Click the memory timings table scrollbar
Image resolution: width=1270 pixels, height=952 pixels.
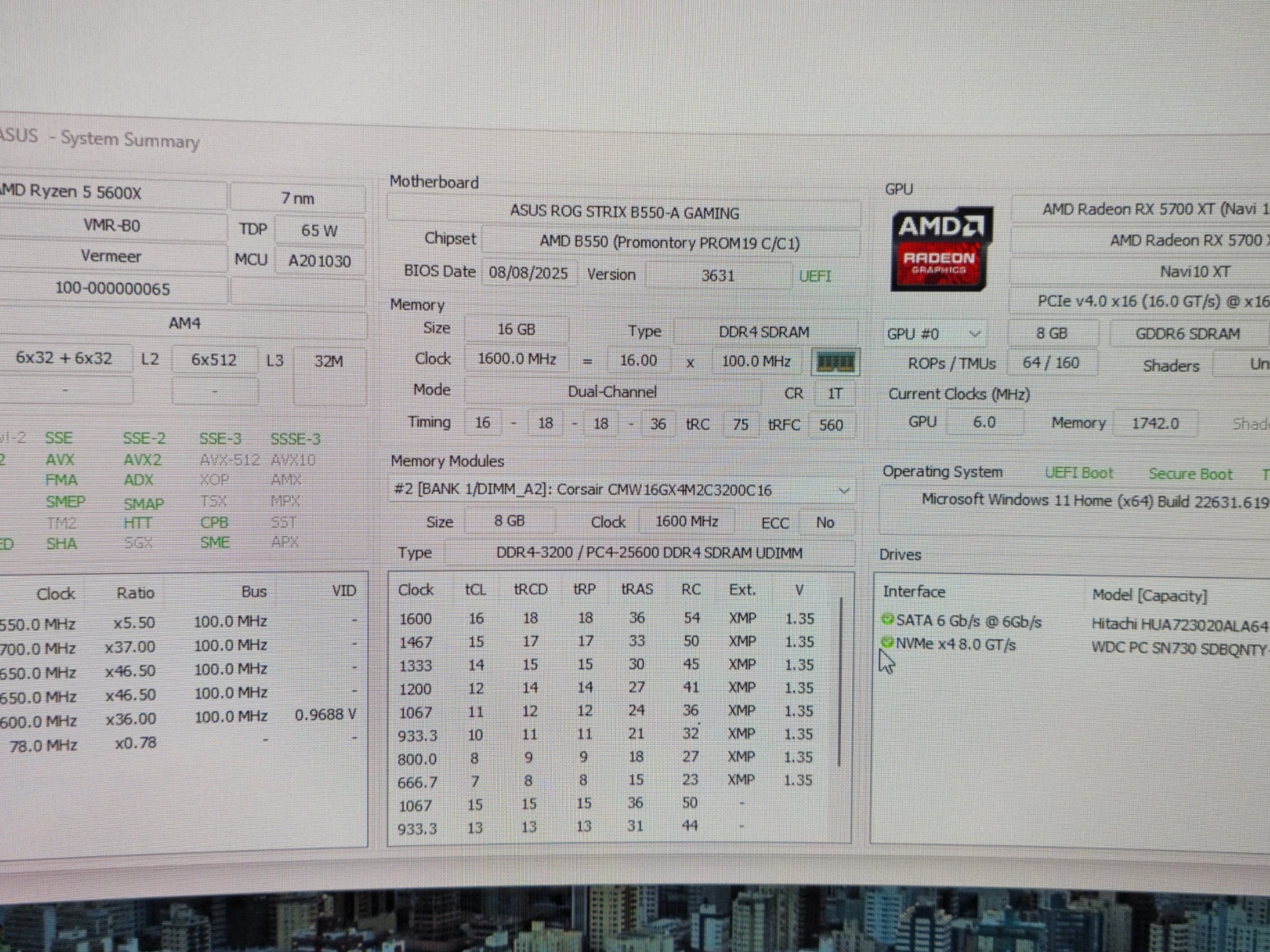coord(841,682)
